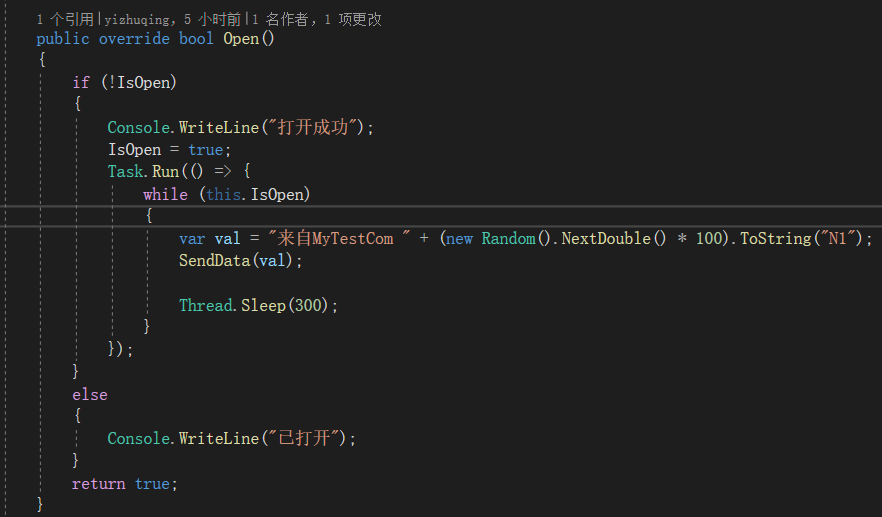Click the while keyword in the loop
882x517 pixels.
coord(165,194)
